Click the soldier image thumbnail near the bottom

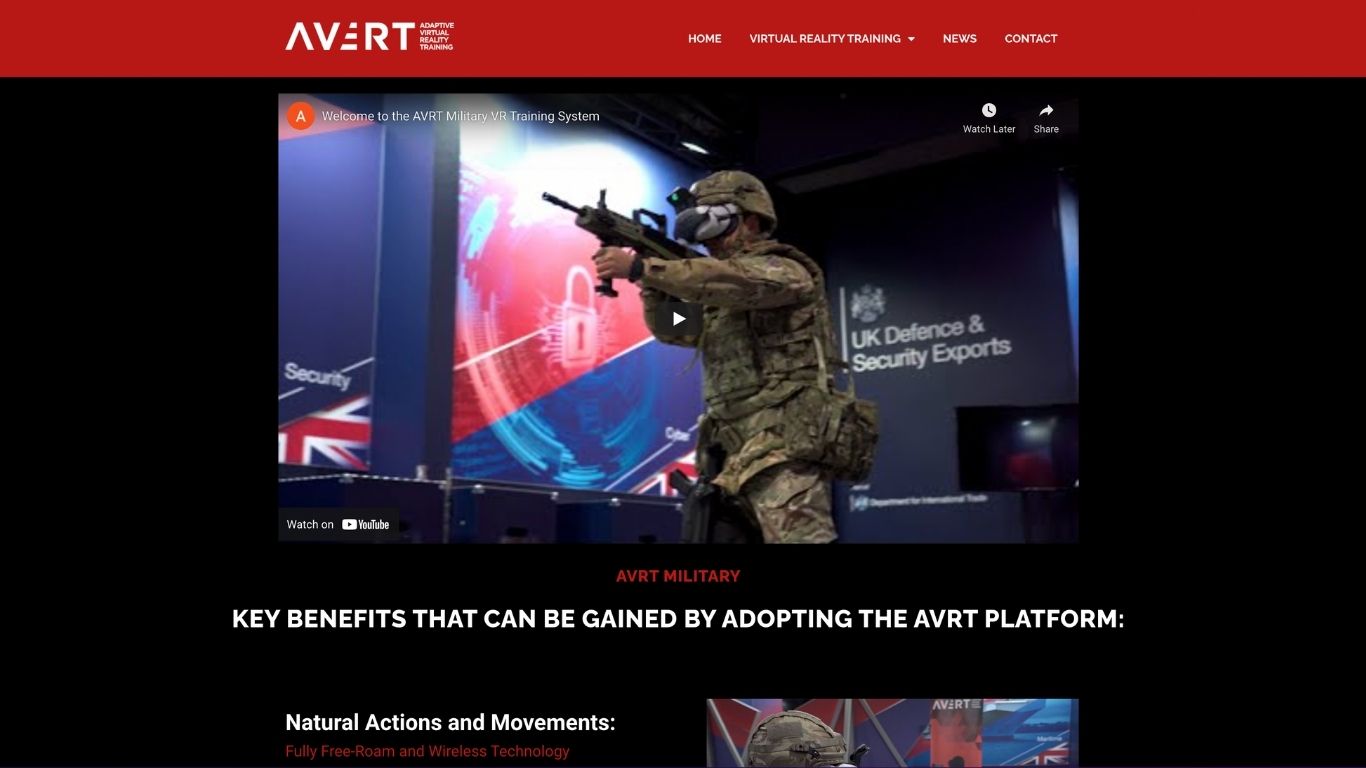[891, 733]
